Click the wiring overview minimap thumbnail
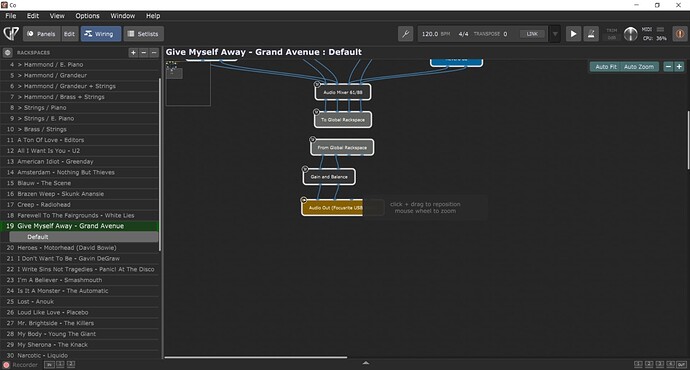 point(188,83)
